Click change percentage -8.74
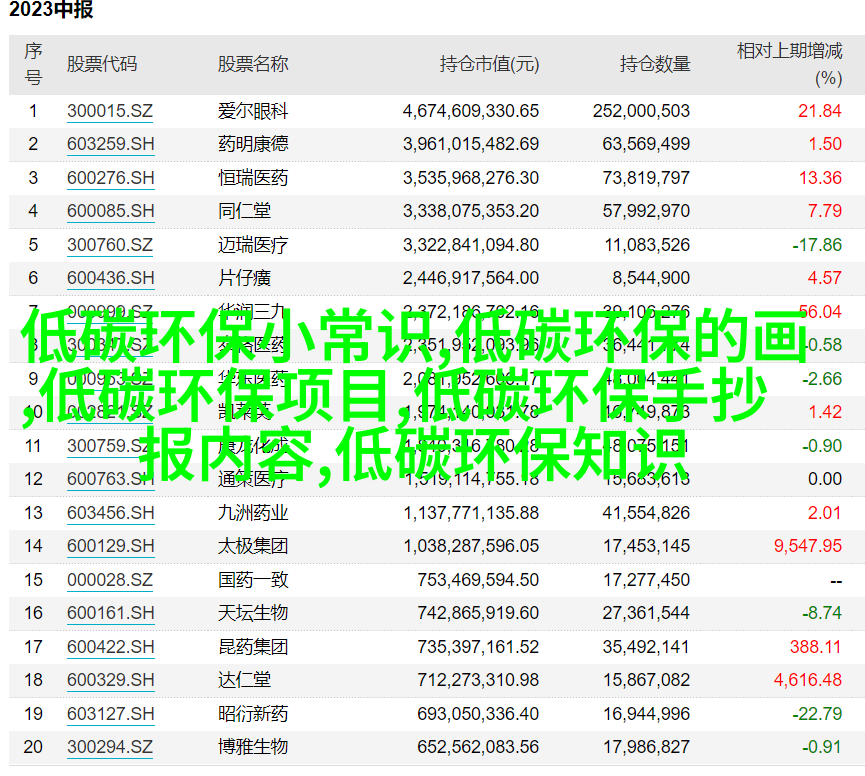865x776 pixels. click(x=822, y=613)
